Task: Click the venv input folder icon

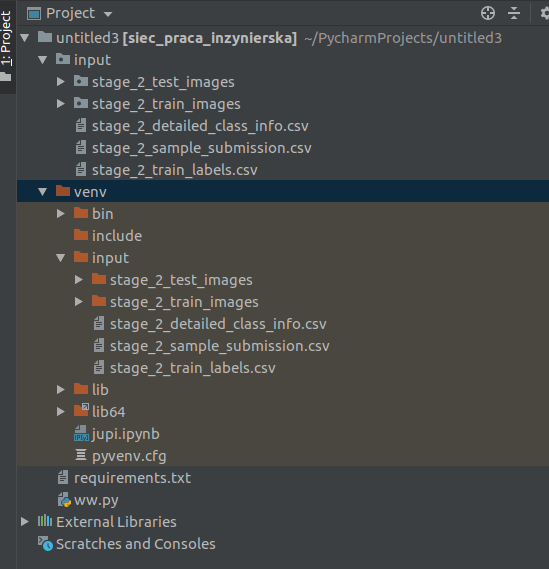Action: (81, 257)
